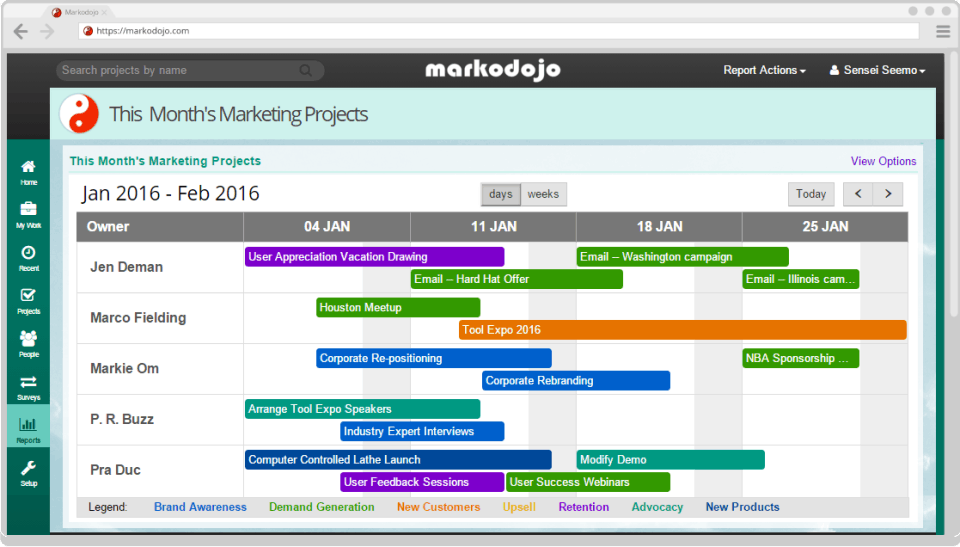Open the Home sidebar icon

click(x=28, y=167)
